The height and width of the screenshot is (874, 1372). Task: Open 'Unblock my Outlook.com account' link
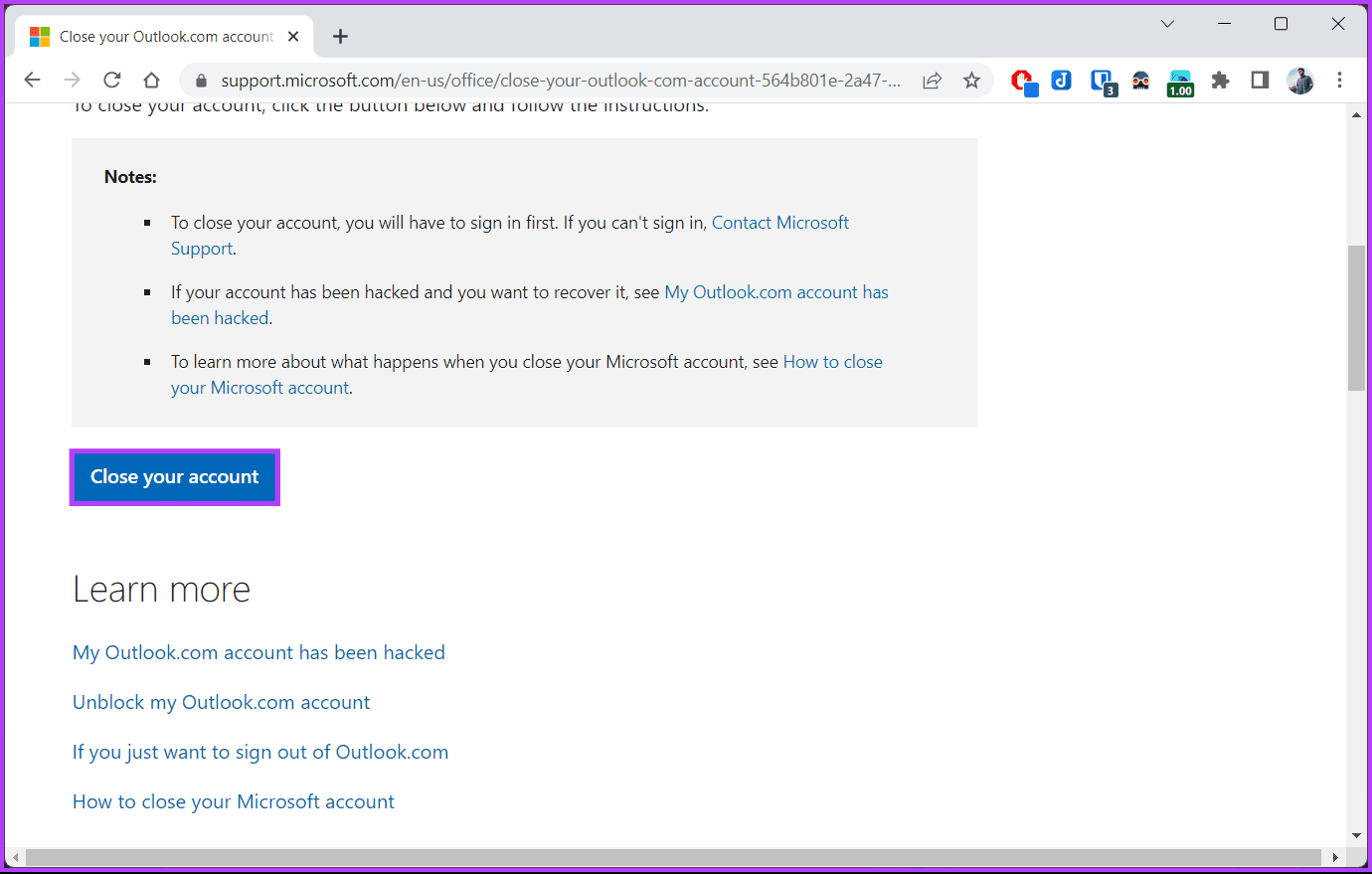coord(221,703)
